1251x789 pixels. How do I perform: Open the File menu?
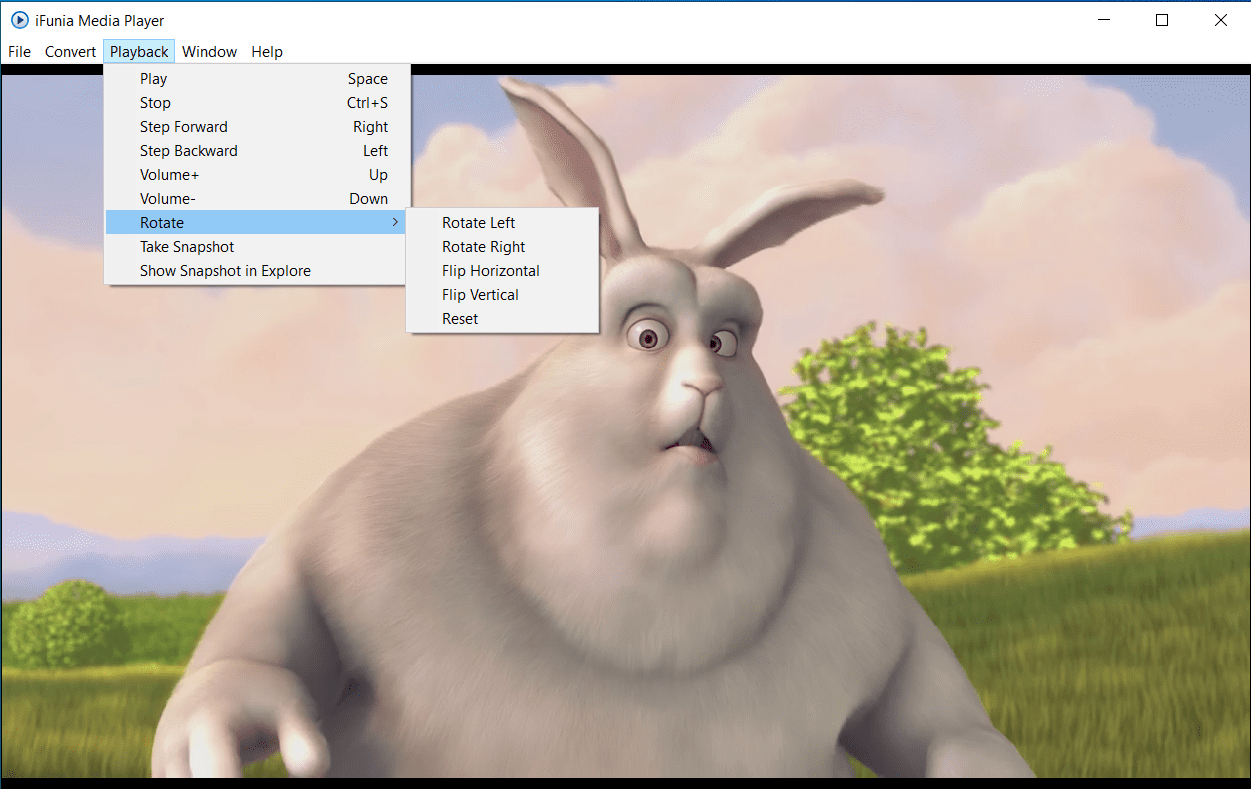[x=19, y=52]
